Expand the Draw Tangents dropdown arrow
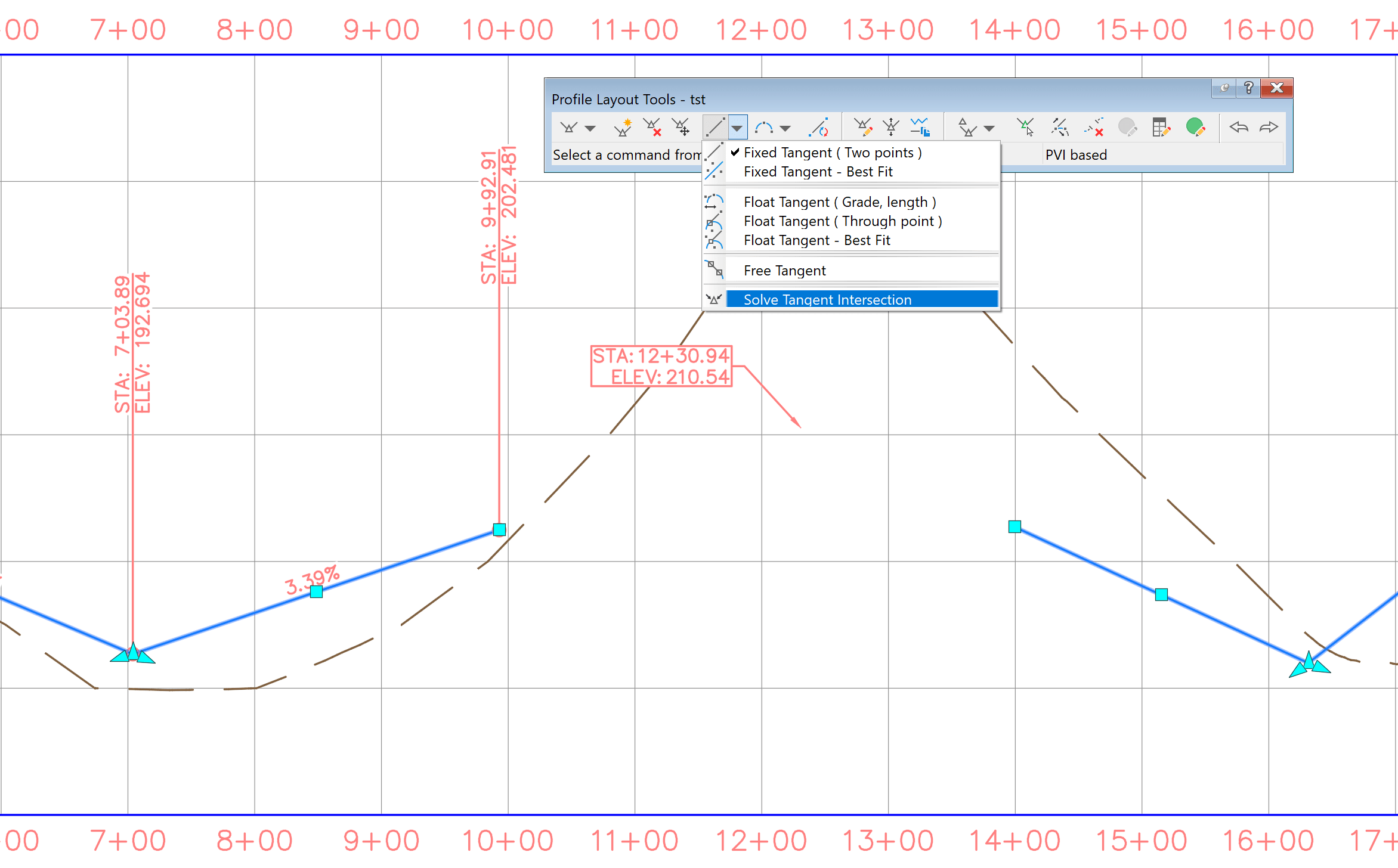 pos(590,128)
